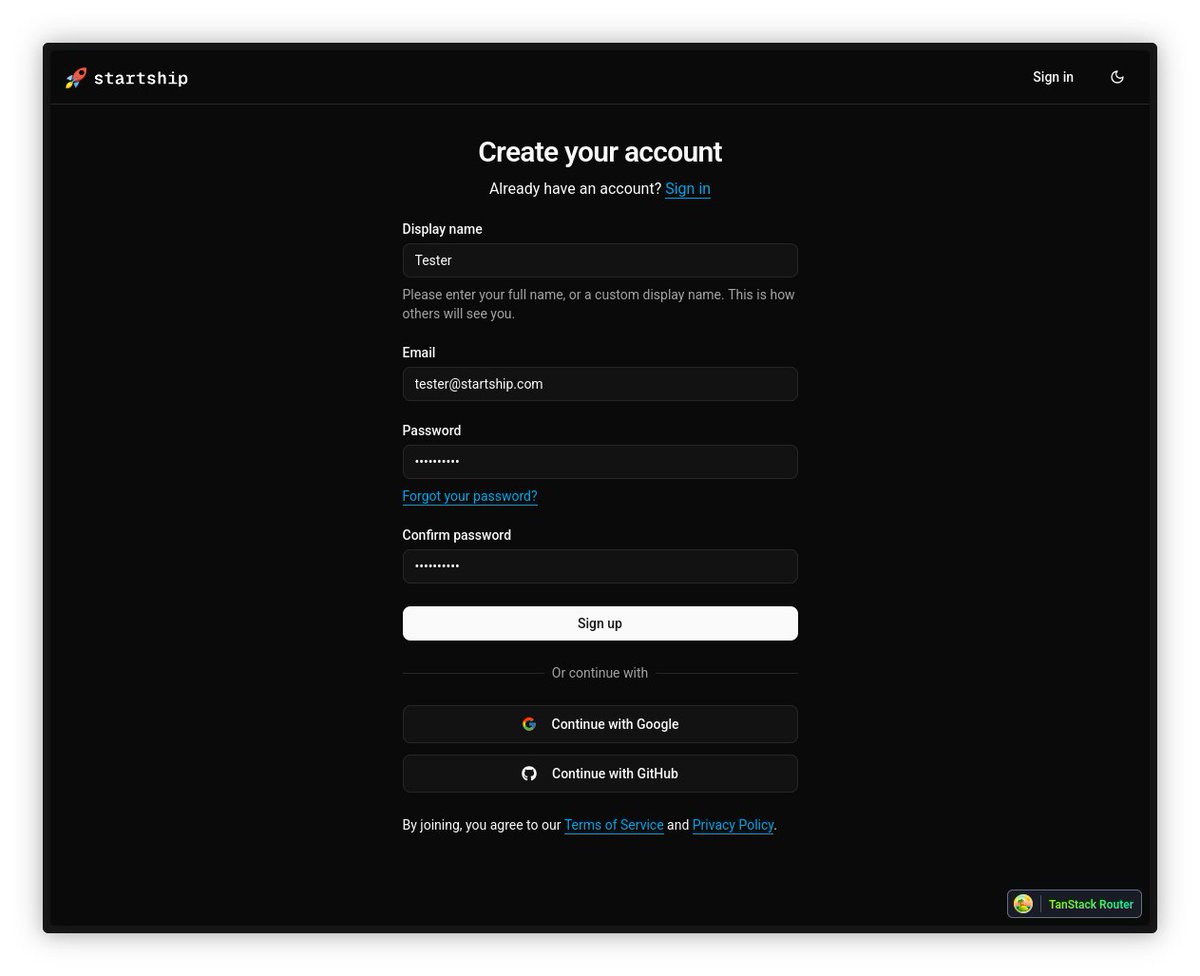Submit the form with Sign up
Screen dimensions: 1200x976
[600, 623]
